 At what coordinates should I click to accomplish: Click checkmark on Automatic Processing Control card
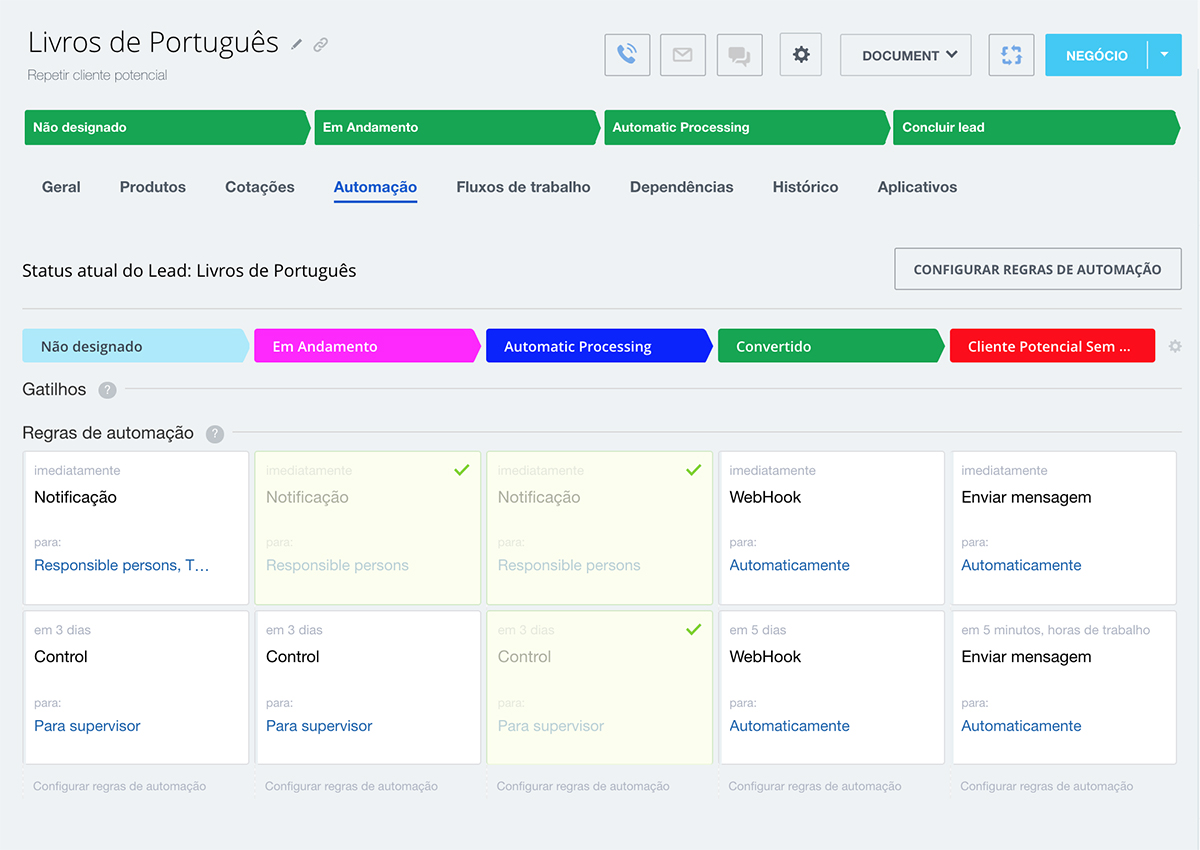click(x=693, y=630)
